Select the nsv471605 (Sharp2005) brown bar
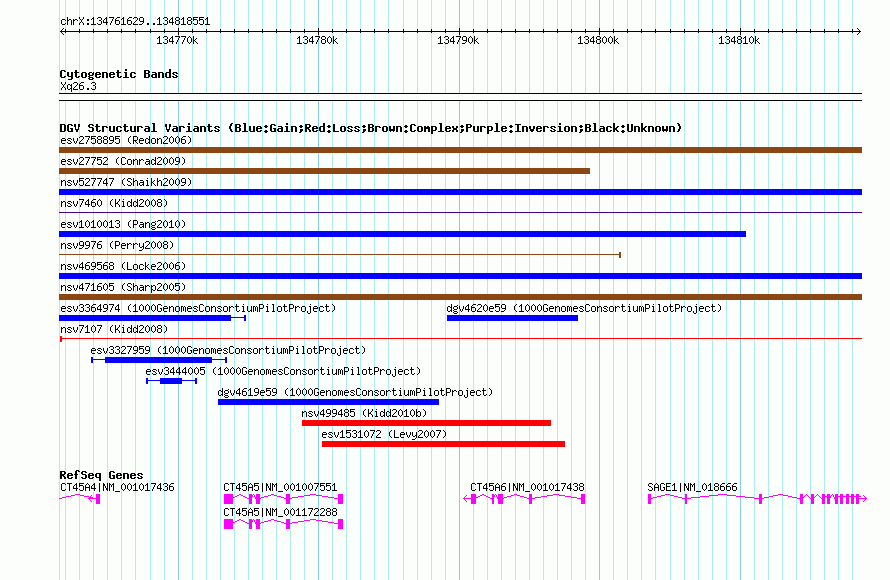 pyautogui.click(x=460, y=297)
